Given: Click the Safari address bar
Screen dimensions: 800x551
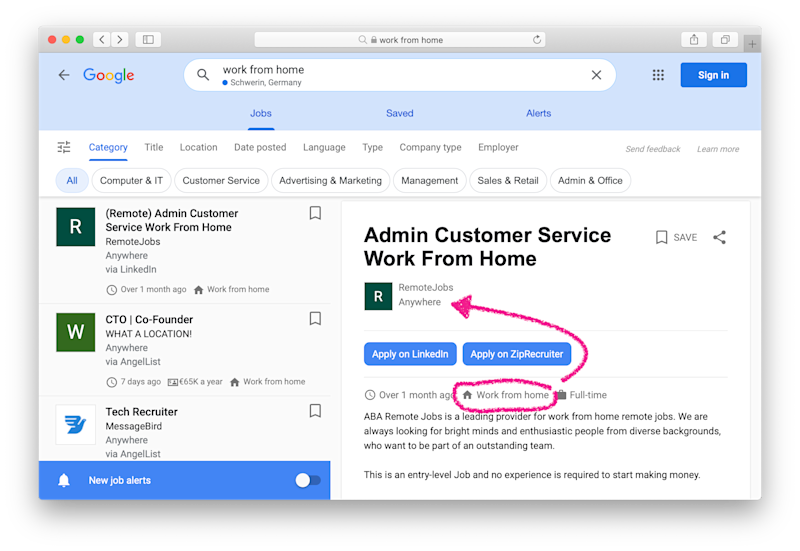Looking at the screenshot, I should [x=399, y=39].
